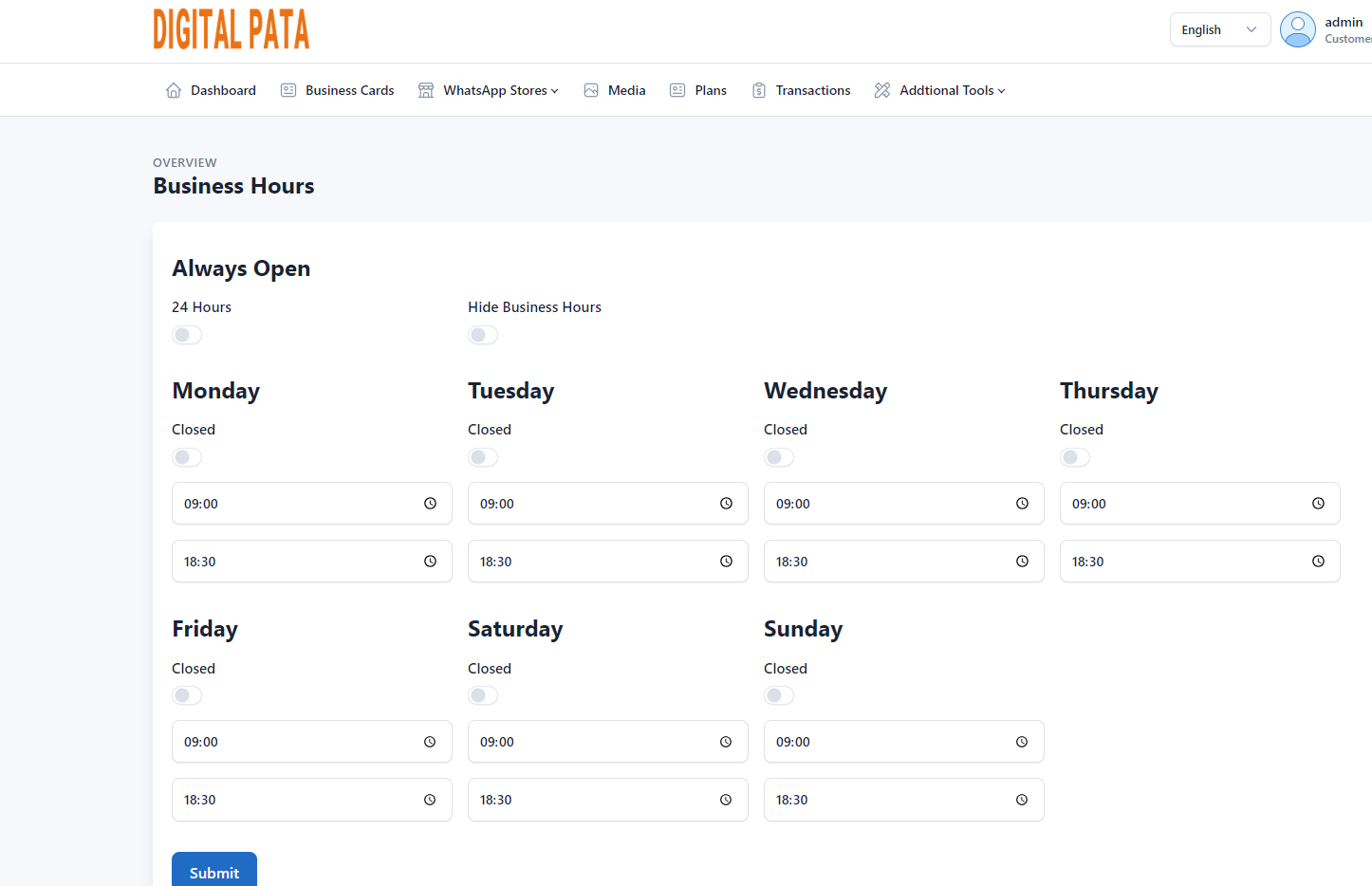Click the admin user avatar icon
The image size is (1372, 886).
point(1298,29)
